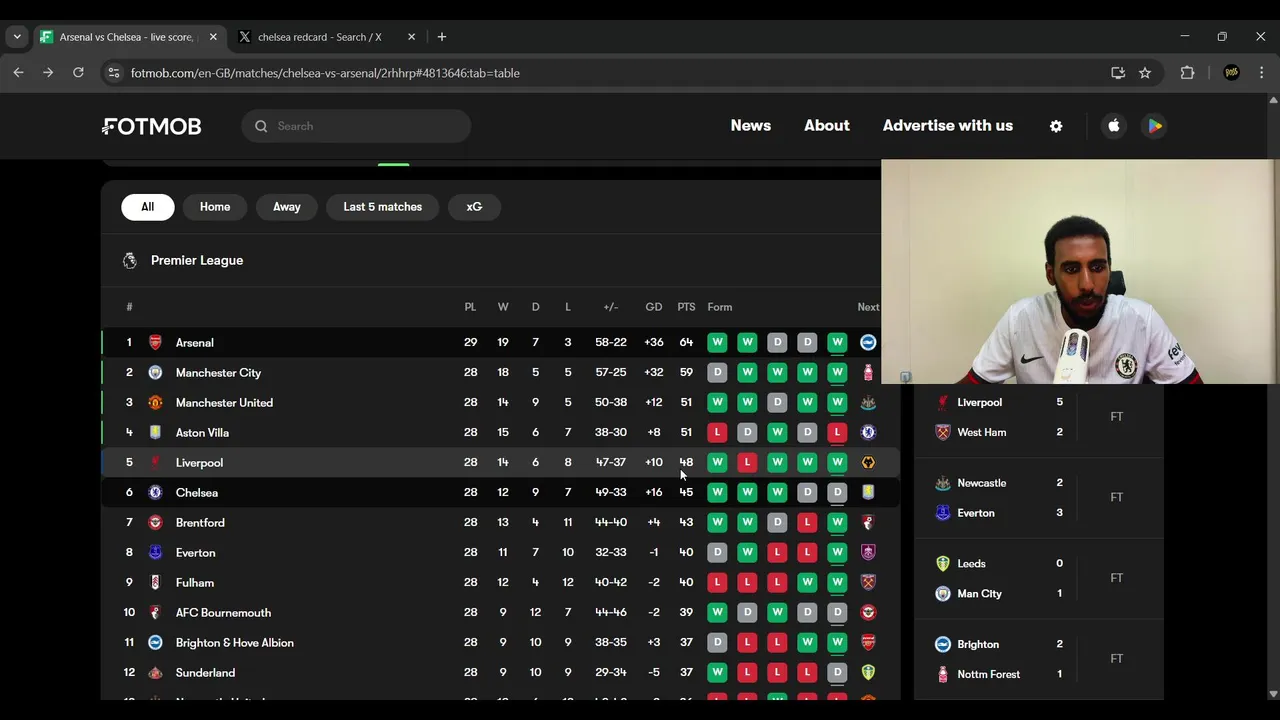
Task: Open the Leeds vs Man City result
Action: pos(1039,578)
